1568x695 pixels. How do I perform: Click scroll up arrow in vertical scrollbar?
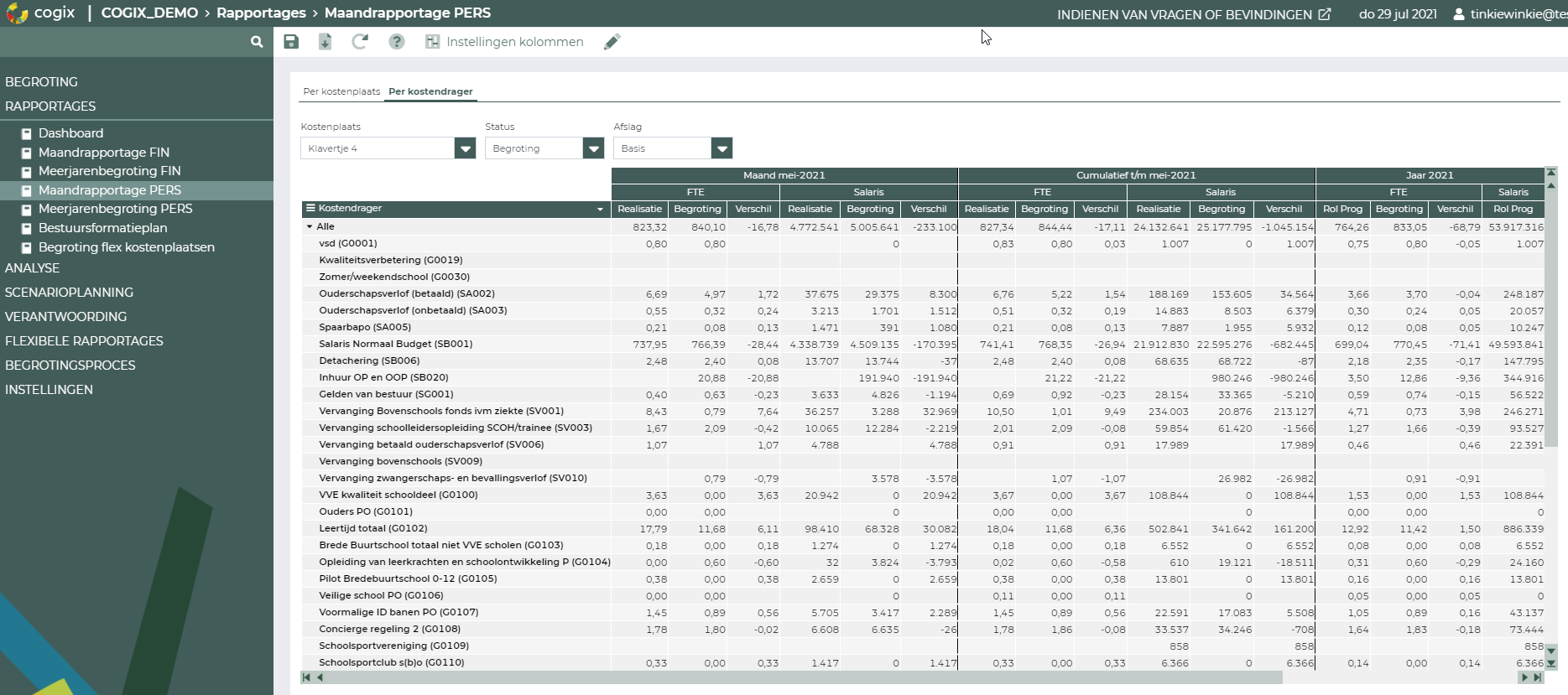coord(1551,184)
